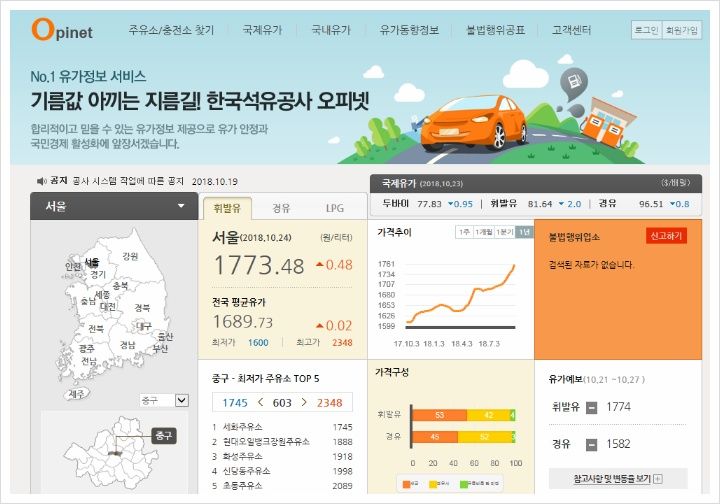Click the 국제유가 경유 96.51 price
The width and height of the screenshot is (720, 504).
651,204
